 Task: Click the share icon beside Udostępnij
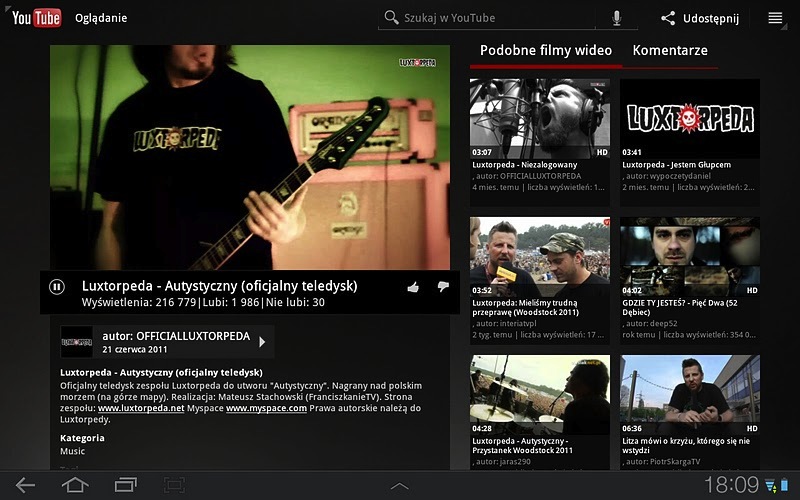(668, 18)
